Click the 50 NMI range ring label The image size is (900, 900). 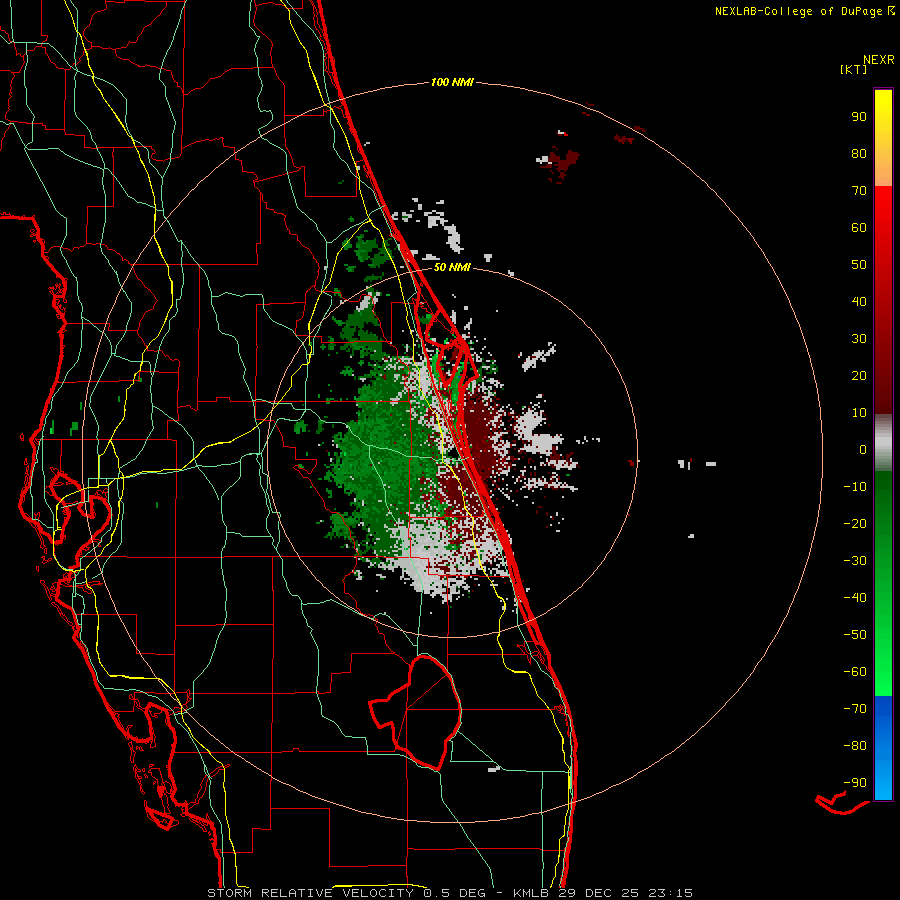(x=452, y=267)
